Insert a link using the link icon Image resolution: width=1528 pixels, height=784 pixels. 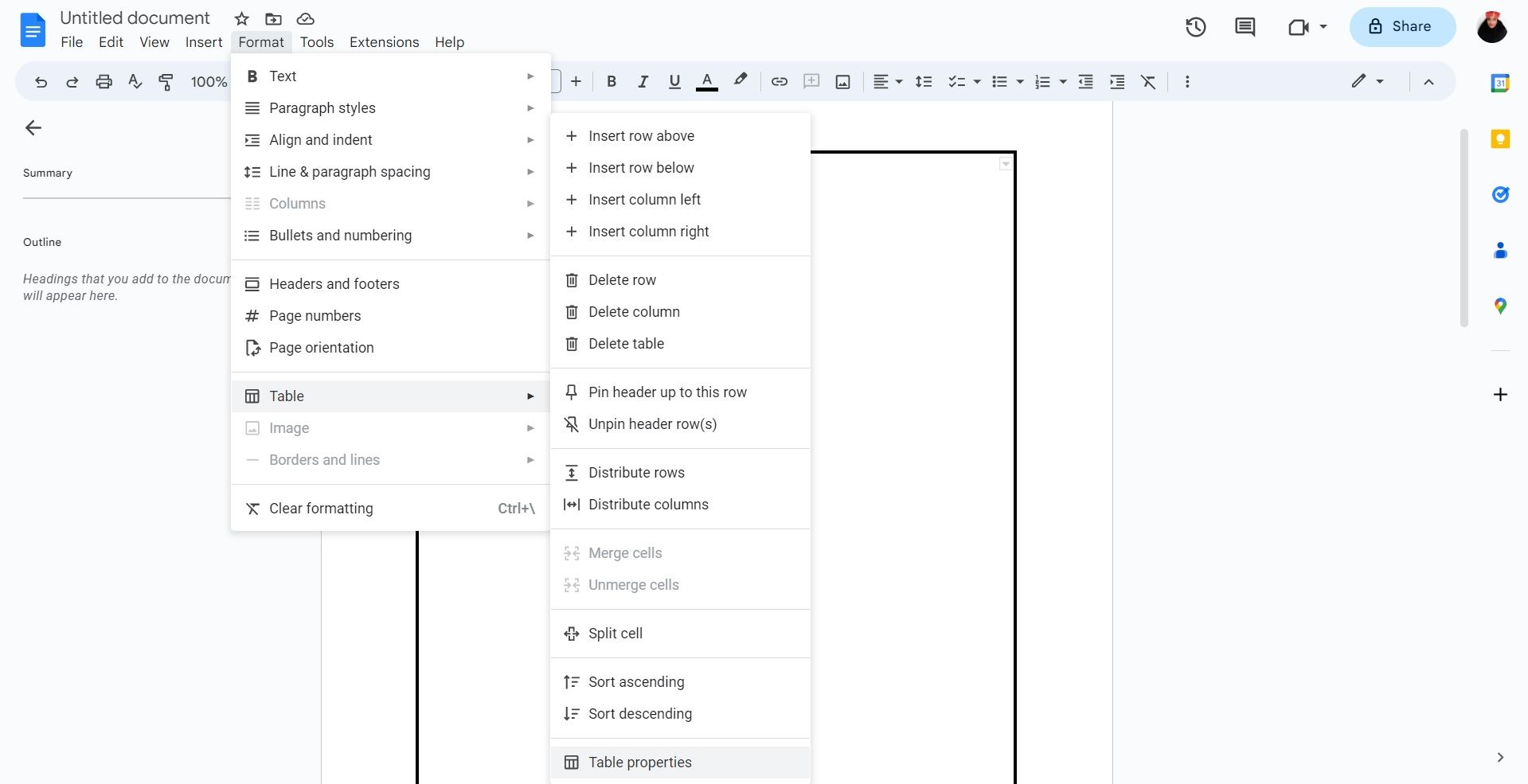pyautogui.click(x=779, y=81)
